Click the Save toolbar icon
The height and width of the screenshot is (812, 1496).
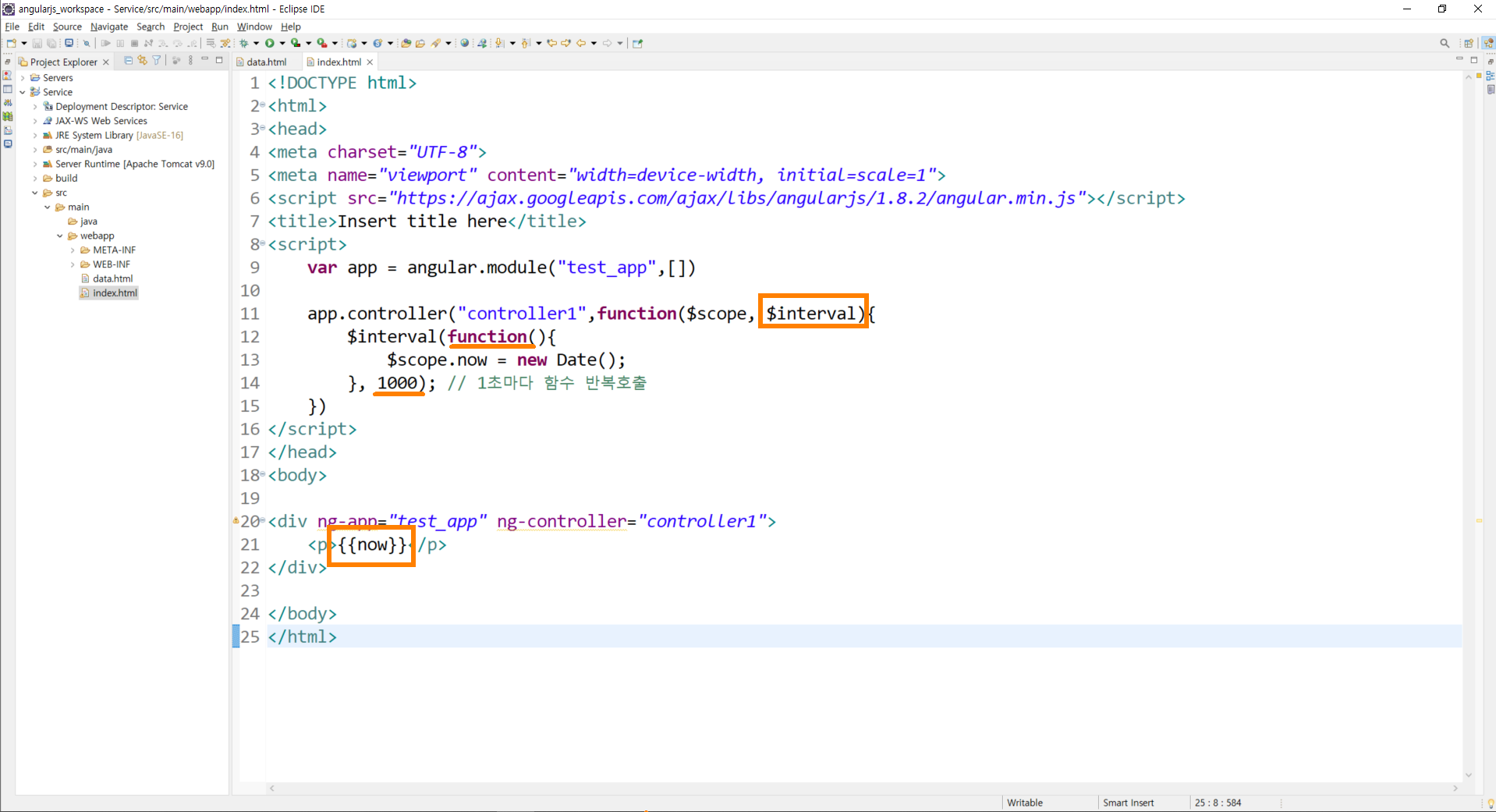pyautogui.click(x=37, y=44)
